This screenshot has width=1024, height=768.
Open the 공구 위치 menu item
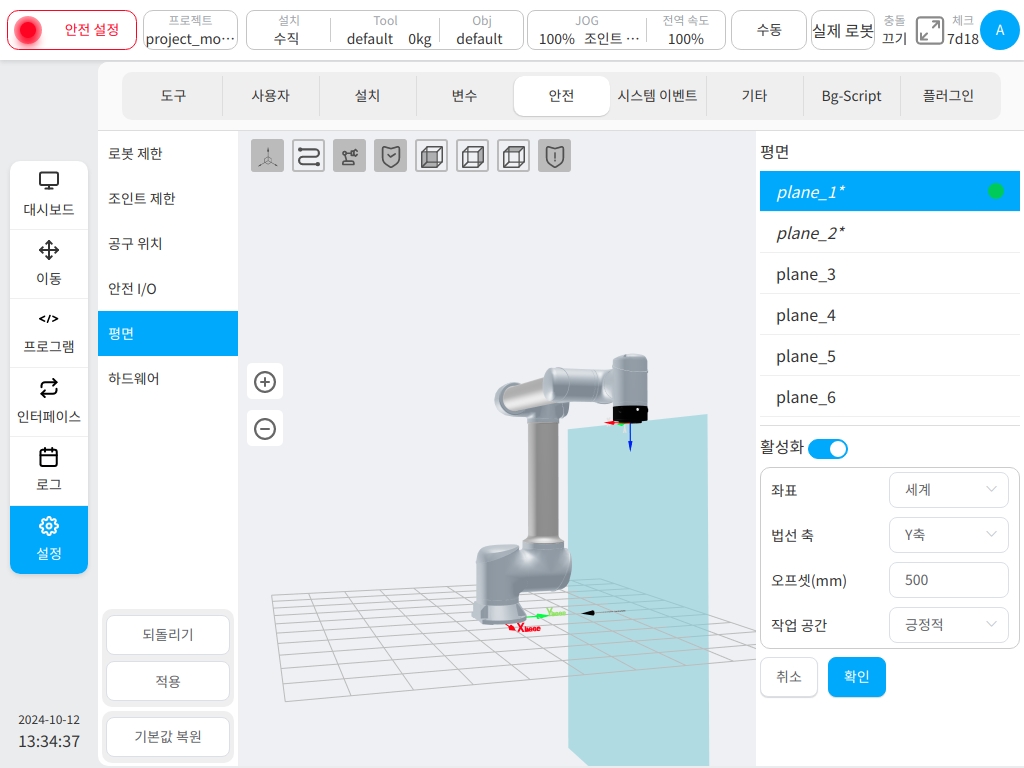[x=168, y=244]
